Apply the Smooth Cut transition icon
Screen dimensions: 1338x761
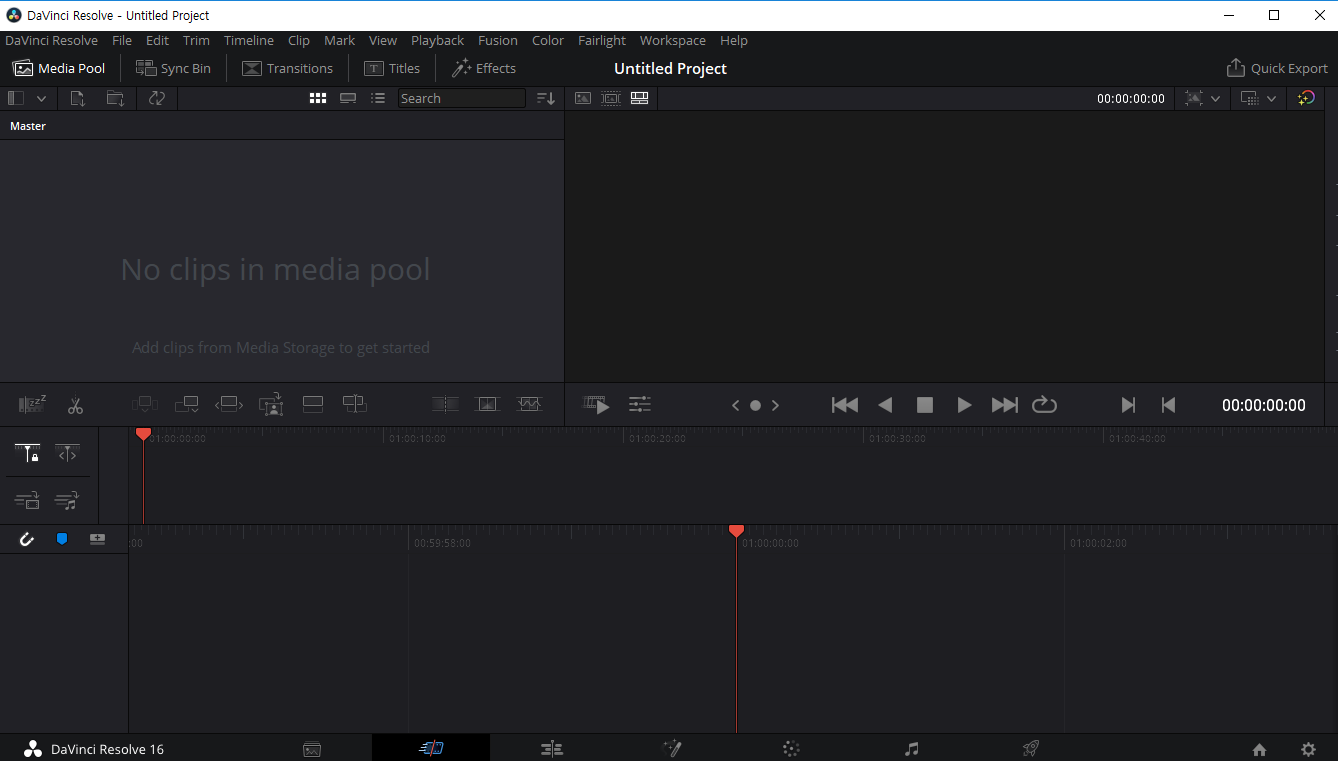529,405
